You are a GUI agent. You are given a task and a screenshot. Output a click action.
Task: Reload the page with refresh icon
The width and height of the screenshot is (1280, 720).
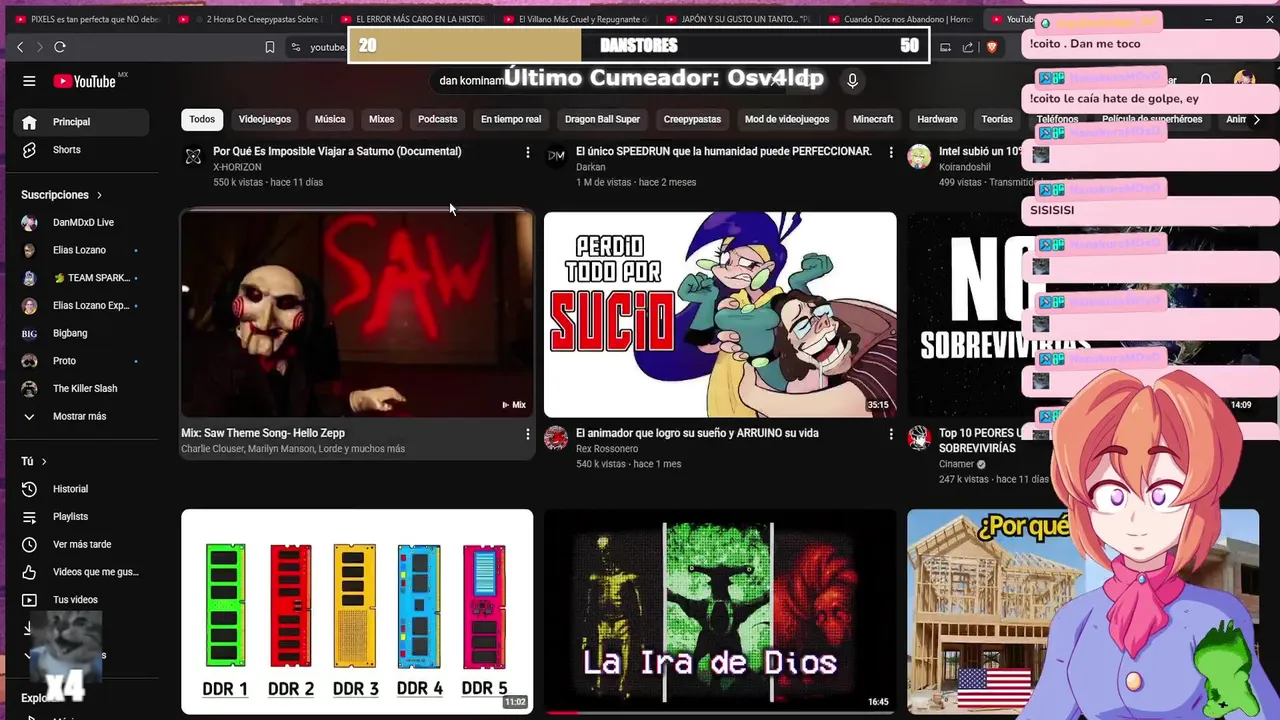(60, 47)
